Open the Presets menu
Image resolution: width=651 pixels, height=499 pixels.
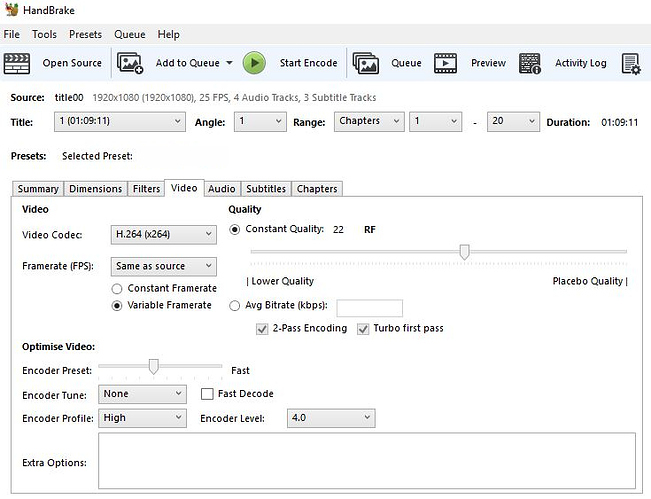tap(85, 34)
